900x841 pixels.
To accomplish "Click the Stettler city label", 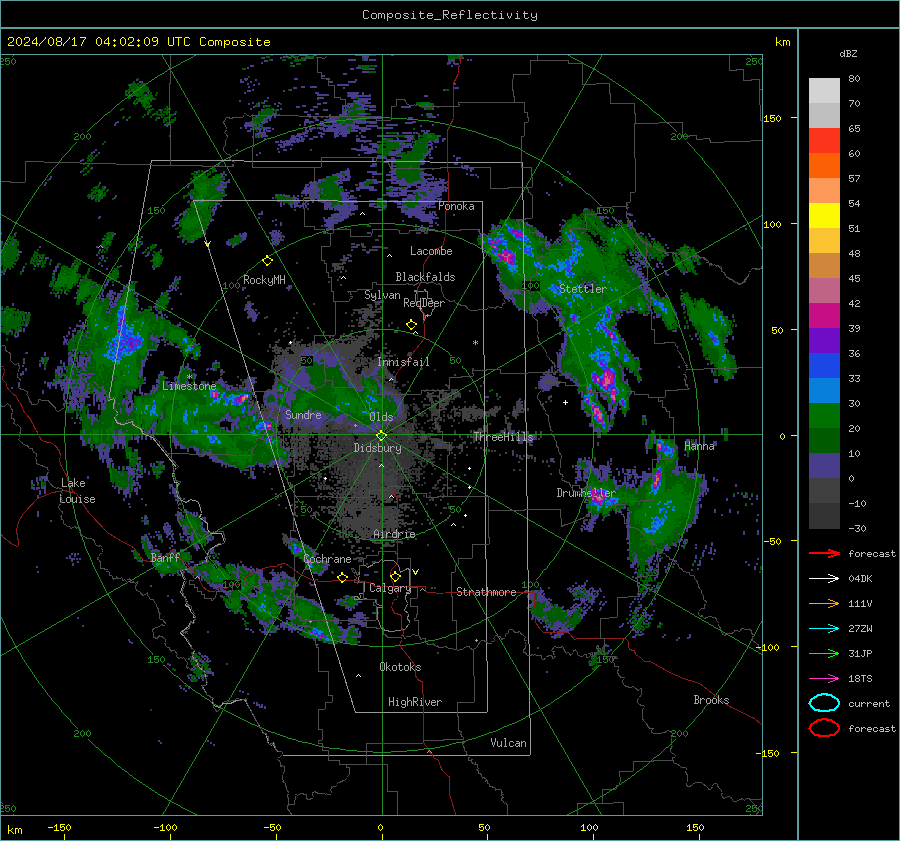I will pyautogui.click(x=583, y=289).
